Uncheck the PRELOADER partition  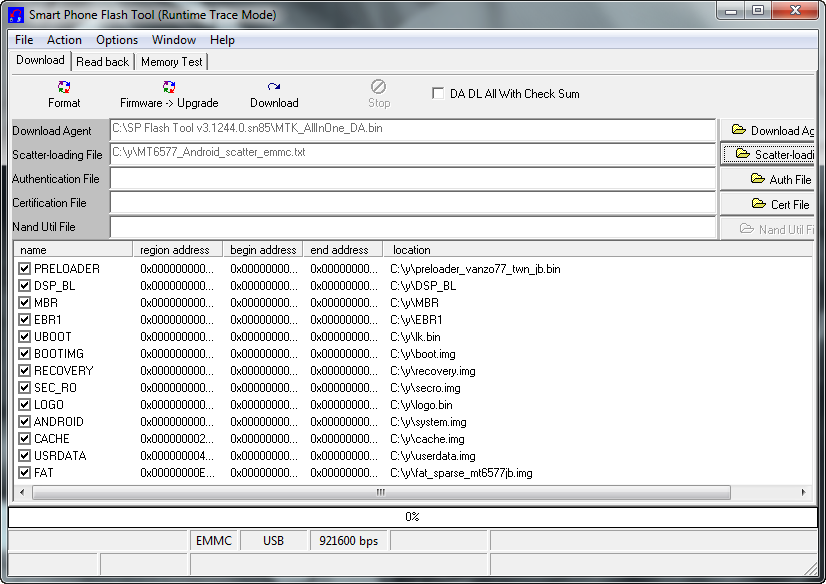(24, 269)
